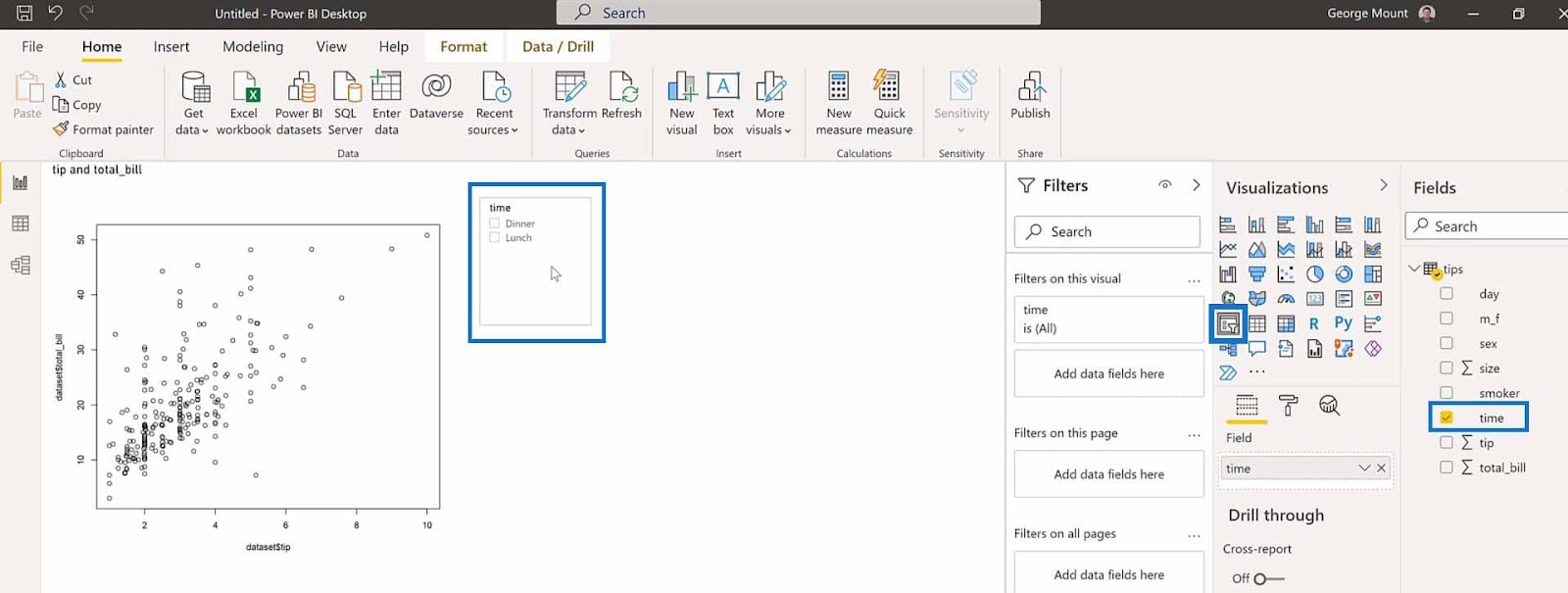Viewport: 1568px width, 593px height.
Task: Collapse the tips table tree
Action: (1414, 269)
